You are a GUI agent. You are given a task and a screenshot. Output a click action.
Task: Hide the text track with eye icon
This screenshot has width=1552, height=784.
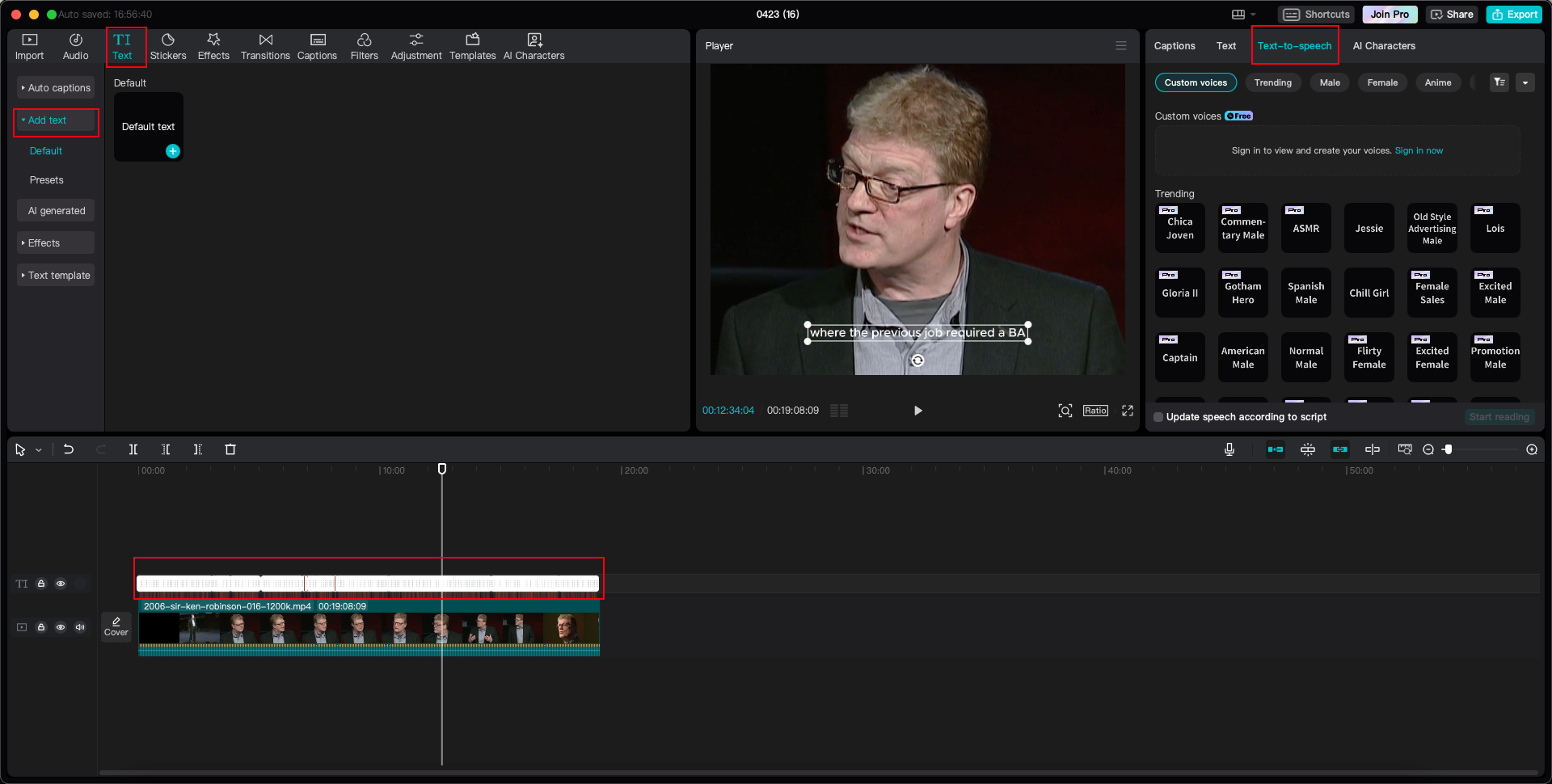click(61, 584)
